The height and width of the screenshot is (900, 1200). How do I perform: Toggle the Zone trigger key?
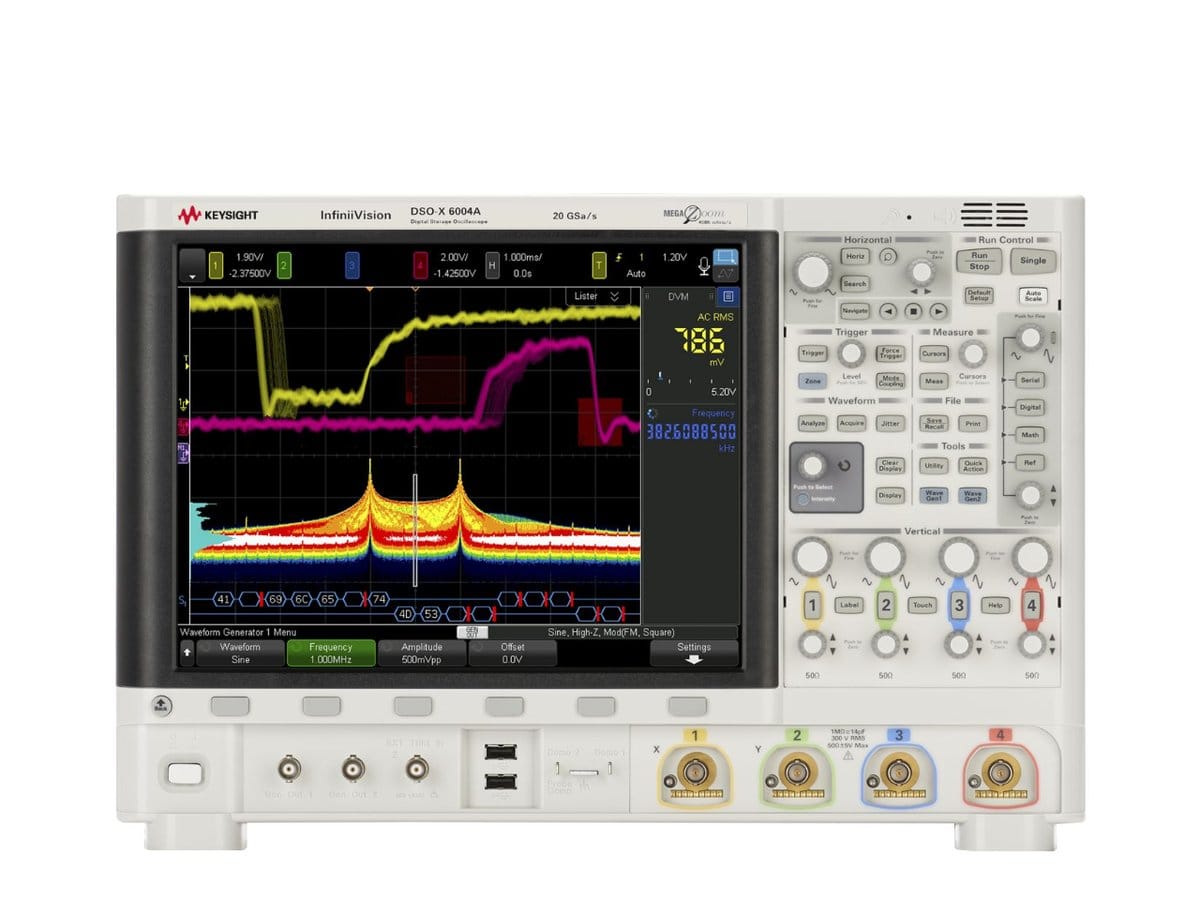(x=812, y=381)
